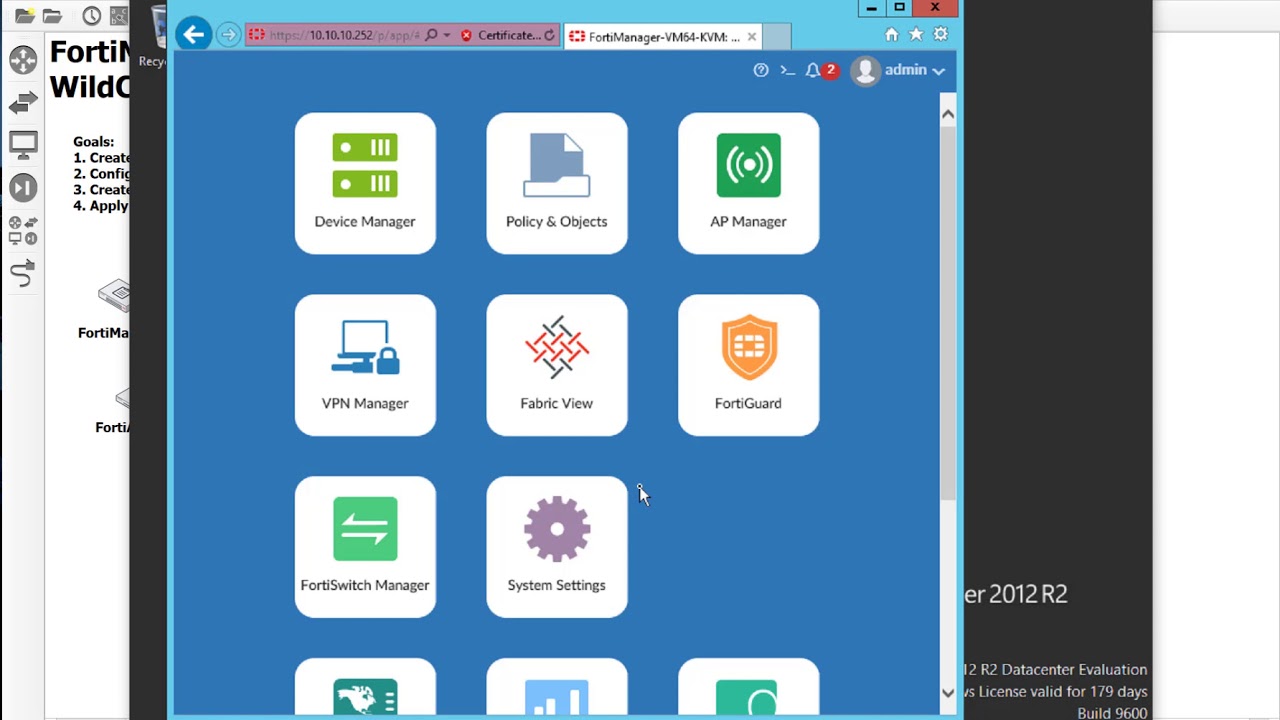Viewport: 1280px width, 720px height.
Task: Click the monitor icon in left sidebar
Action: click(x=23, y=145)
